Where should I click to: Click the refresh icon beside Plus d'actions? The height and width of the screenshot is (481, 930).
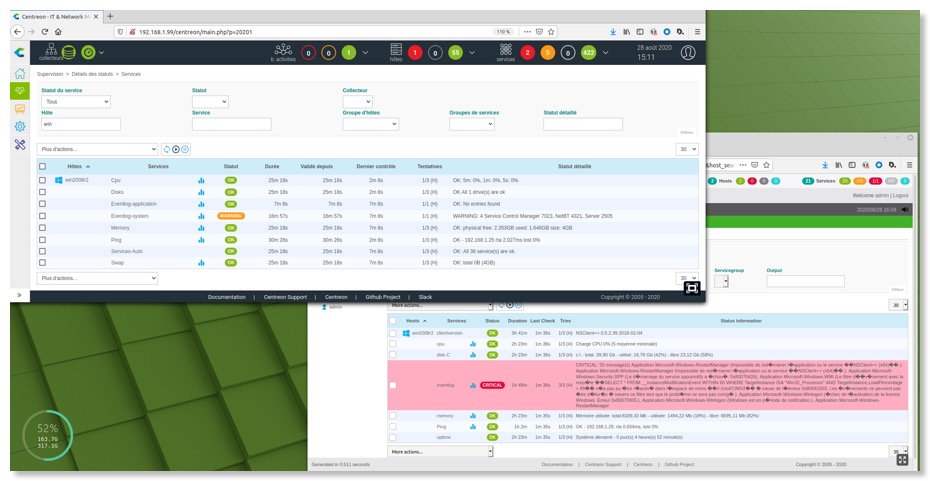[x=167, y=149]
